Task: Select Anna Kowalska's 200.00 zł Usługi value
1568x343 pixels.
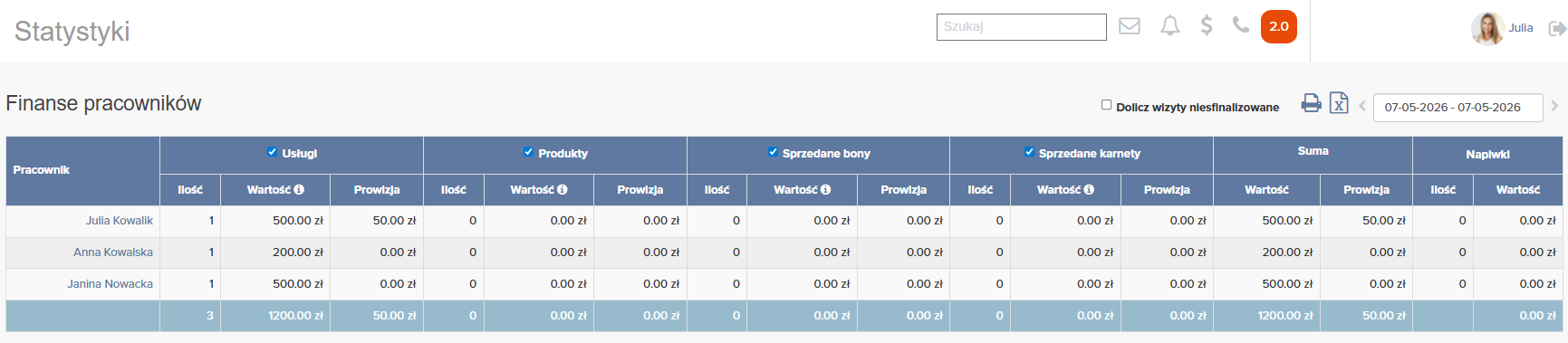Action: point(298,252)
